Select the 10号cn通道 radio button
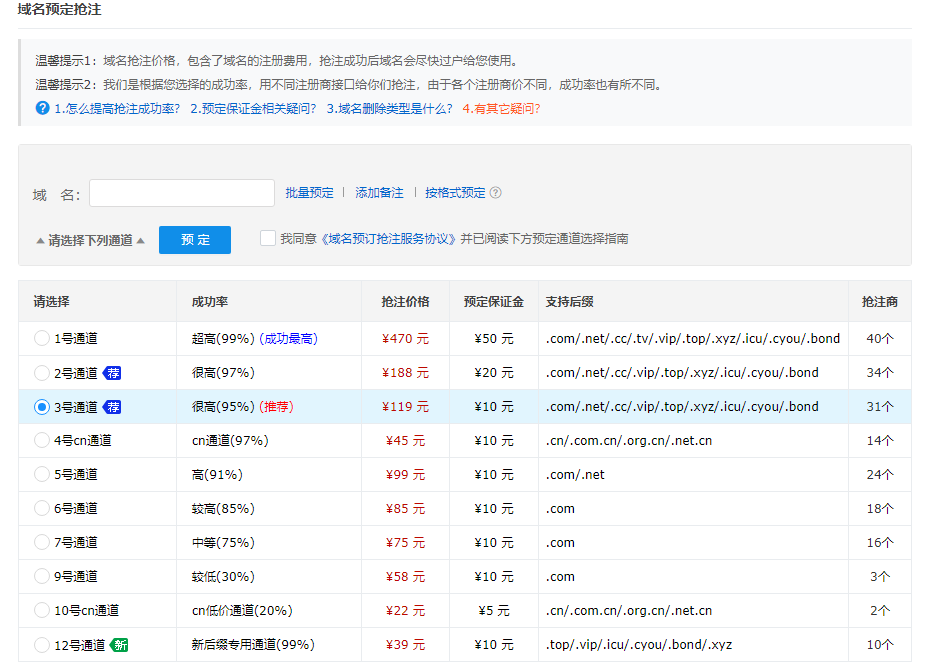The height and width of the screenshot is (671, 930). 42,610
